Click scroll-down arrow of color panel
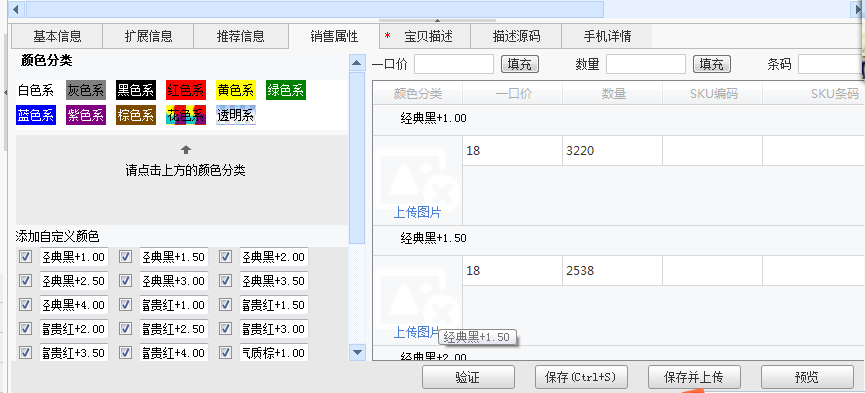Screen dimensions: 865x393 357,352
